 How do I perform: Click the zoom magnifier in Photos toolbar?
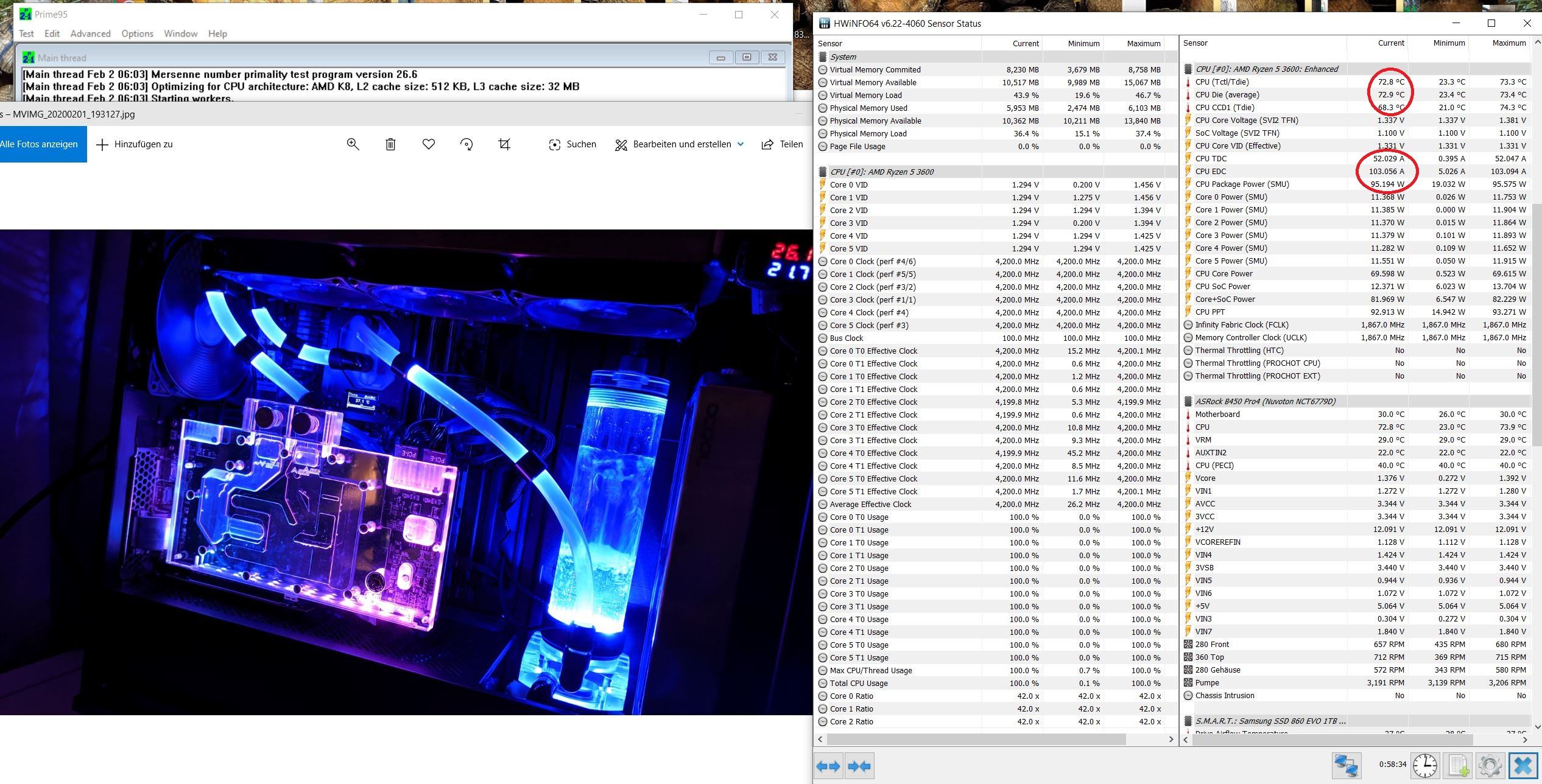[353, 144]
